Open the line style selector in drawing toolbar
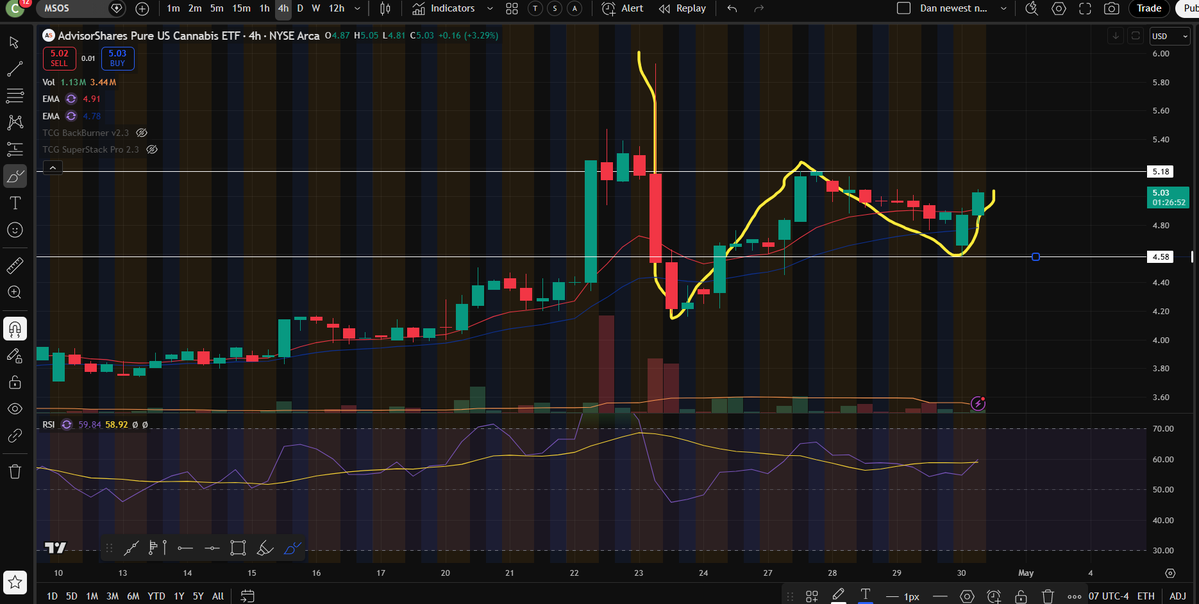This screenshot has height=604, width=1199. (x=940, y=596)
